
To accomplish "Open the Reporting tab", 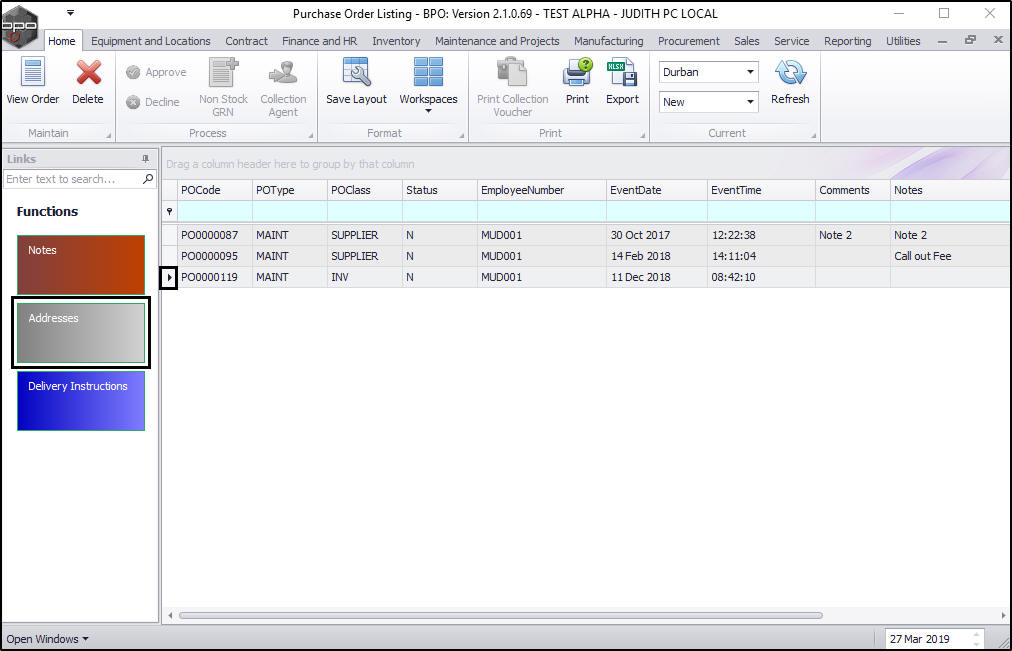I will (847, 41).
